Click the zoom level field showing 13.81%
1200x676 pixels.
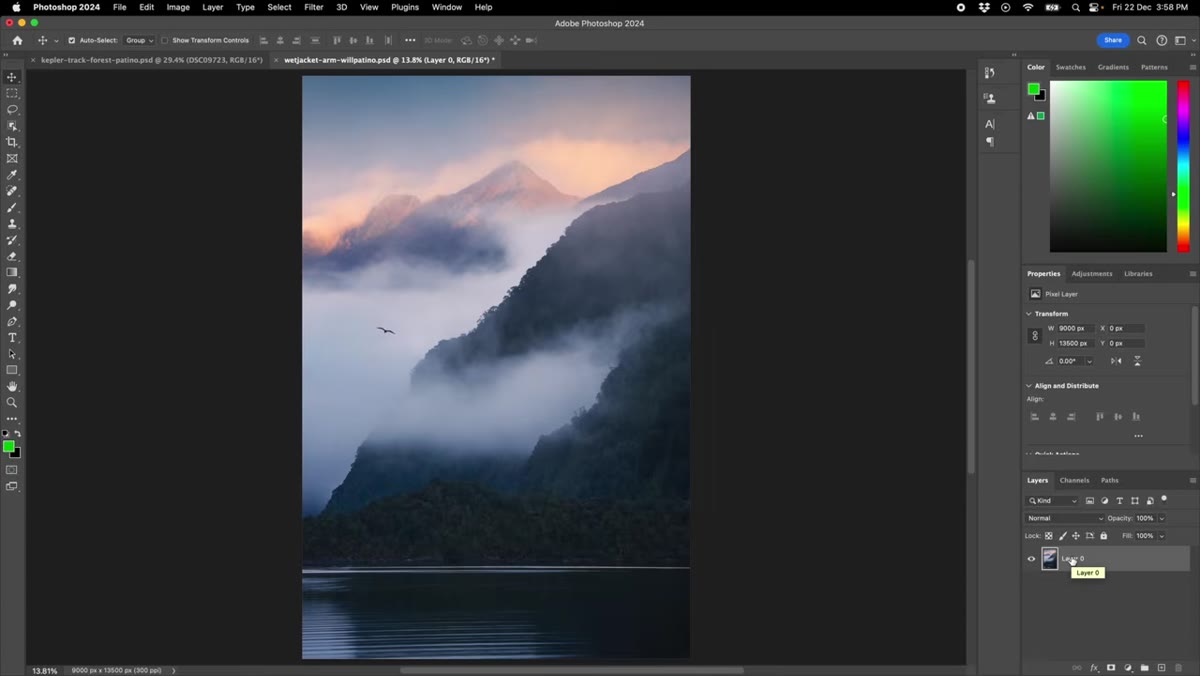pyautogui.click(x=45, y=670)
